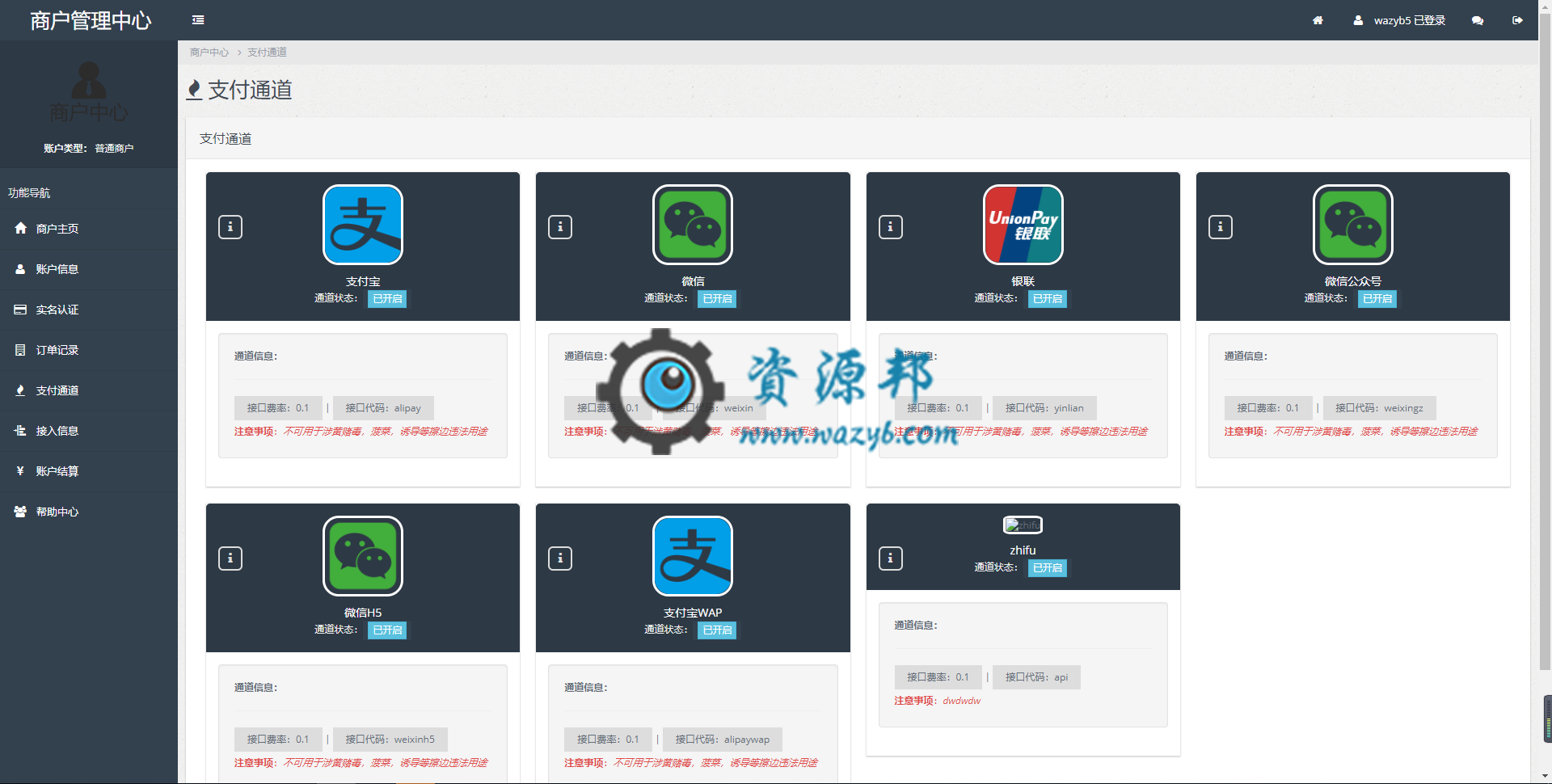The height and width of the screenshot is (784, 1552).
Task: Click 接口费率: 0.1 on 支付宝 card
Action: click(x=278, y=408)
